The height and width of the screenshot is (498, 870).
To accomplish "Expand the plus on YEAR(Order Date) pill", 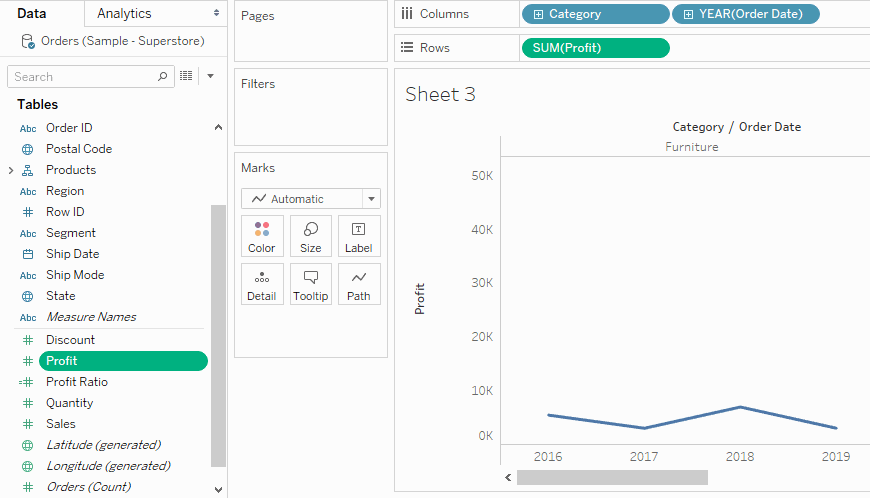I will coord(688,14).
